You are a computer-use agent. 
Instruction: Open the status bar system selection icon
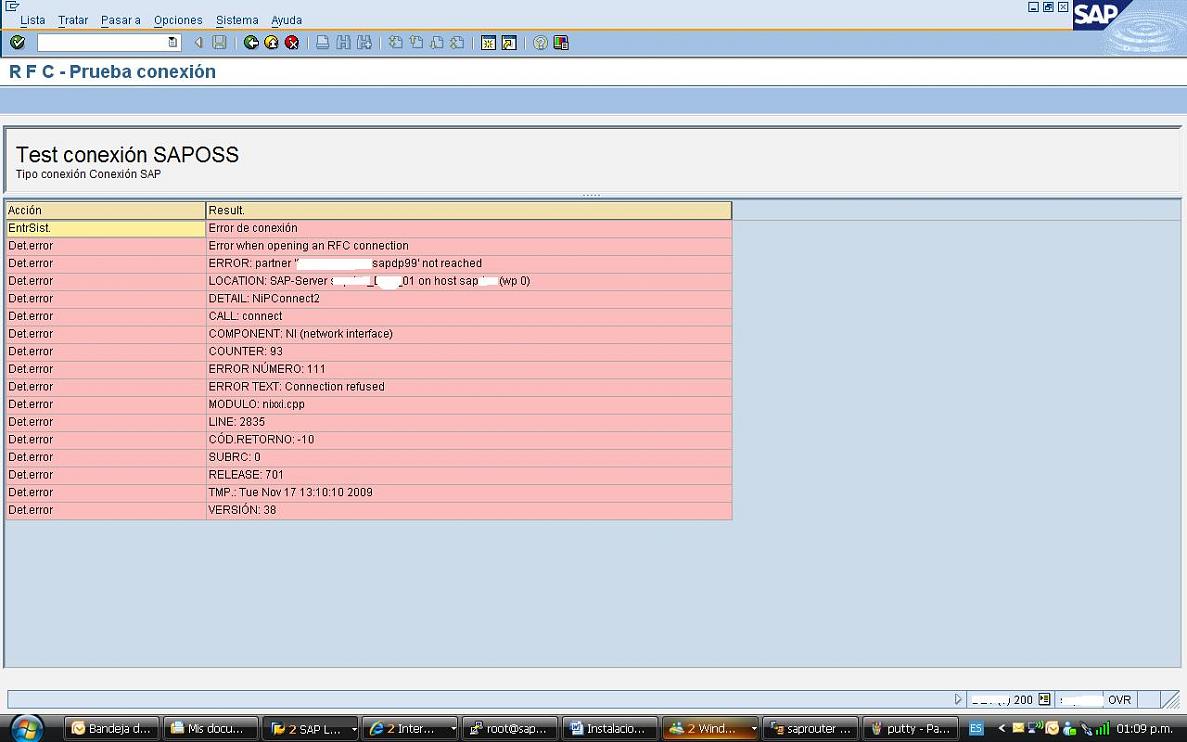click(1044, 700)
